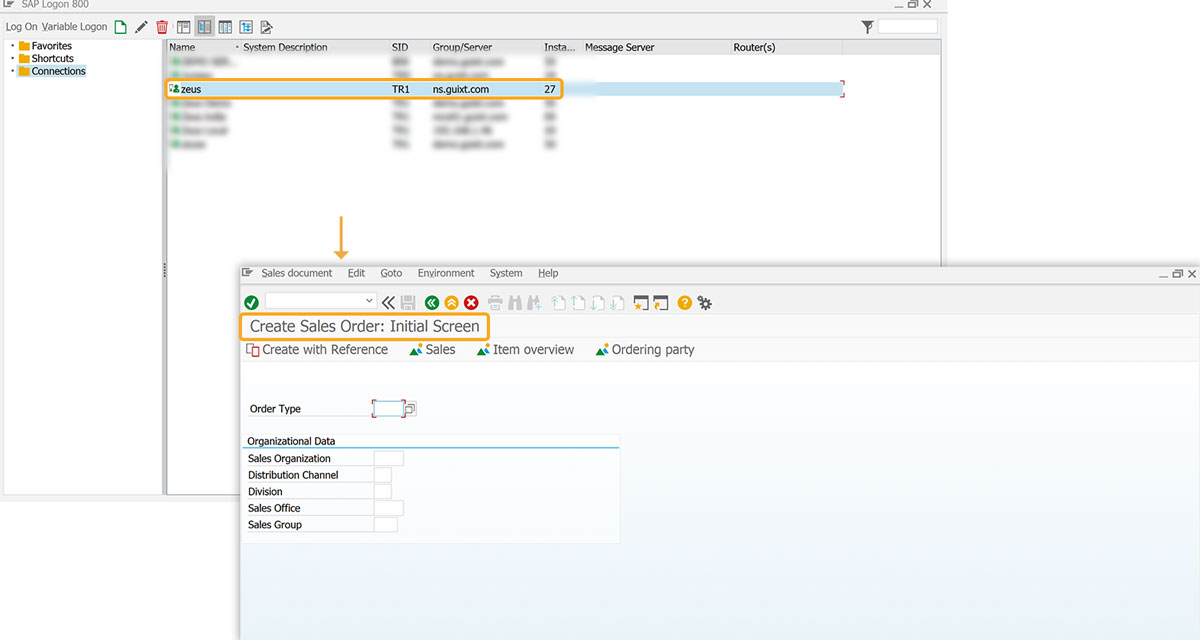Screen dimensions: 1200x640
Task: Open Order Type search help button
Action: point(411,409)
